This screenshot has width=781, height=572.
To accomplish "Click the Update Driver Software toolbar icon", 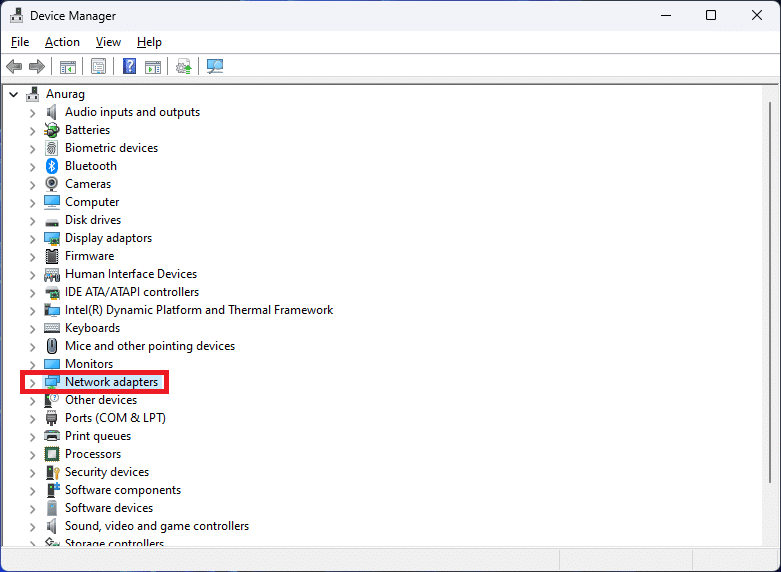I will click(x=184, y=67).
